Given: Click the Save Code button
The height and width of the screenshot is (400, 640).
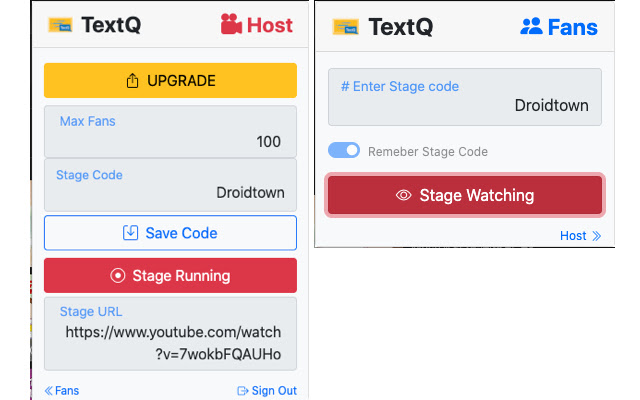Looking at the screenshot, I should point(170,233).
